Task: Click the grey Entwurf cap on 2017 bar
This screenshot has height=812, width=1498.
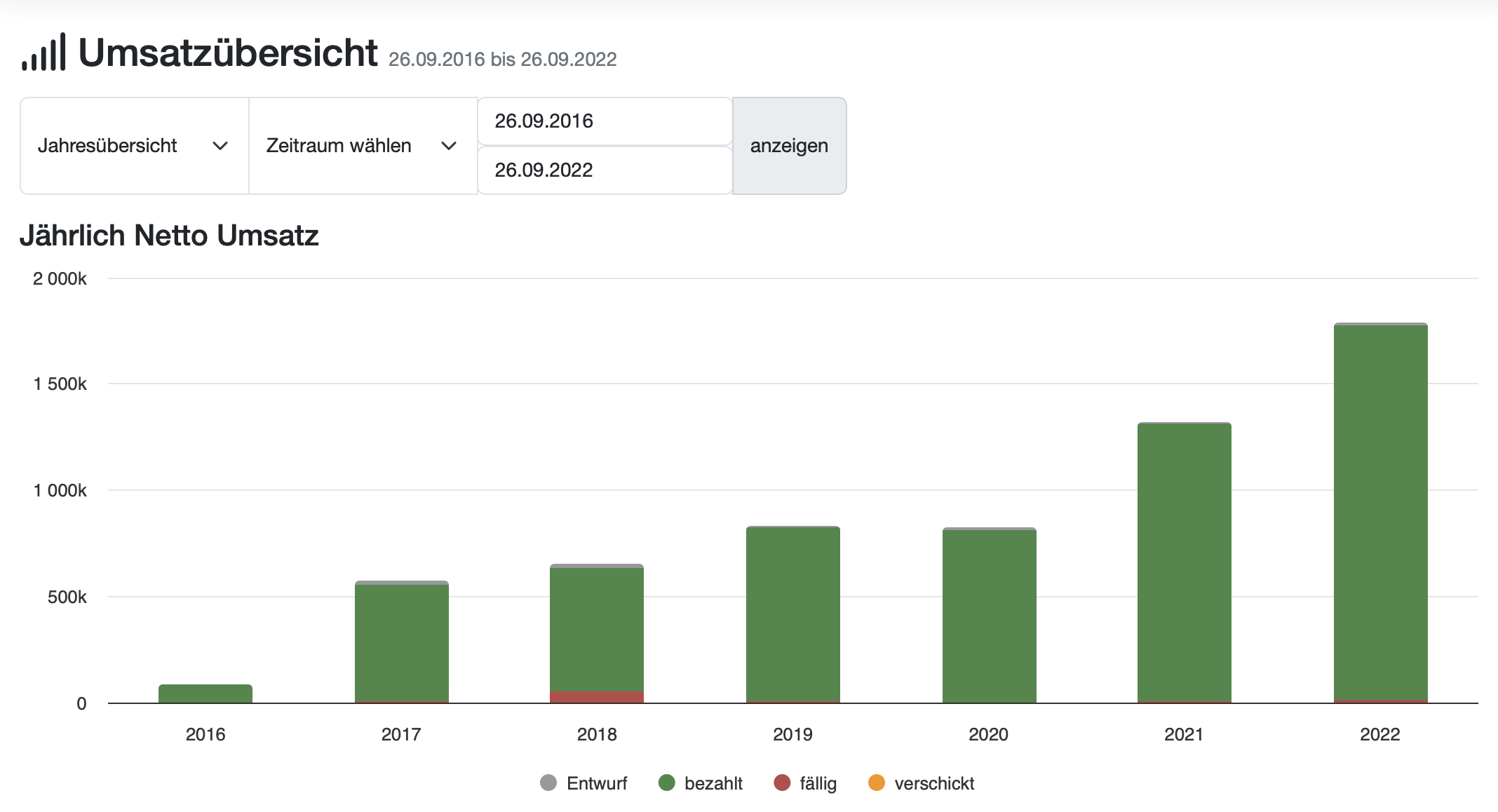Action: coord(402,583)
